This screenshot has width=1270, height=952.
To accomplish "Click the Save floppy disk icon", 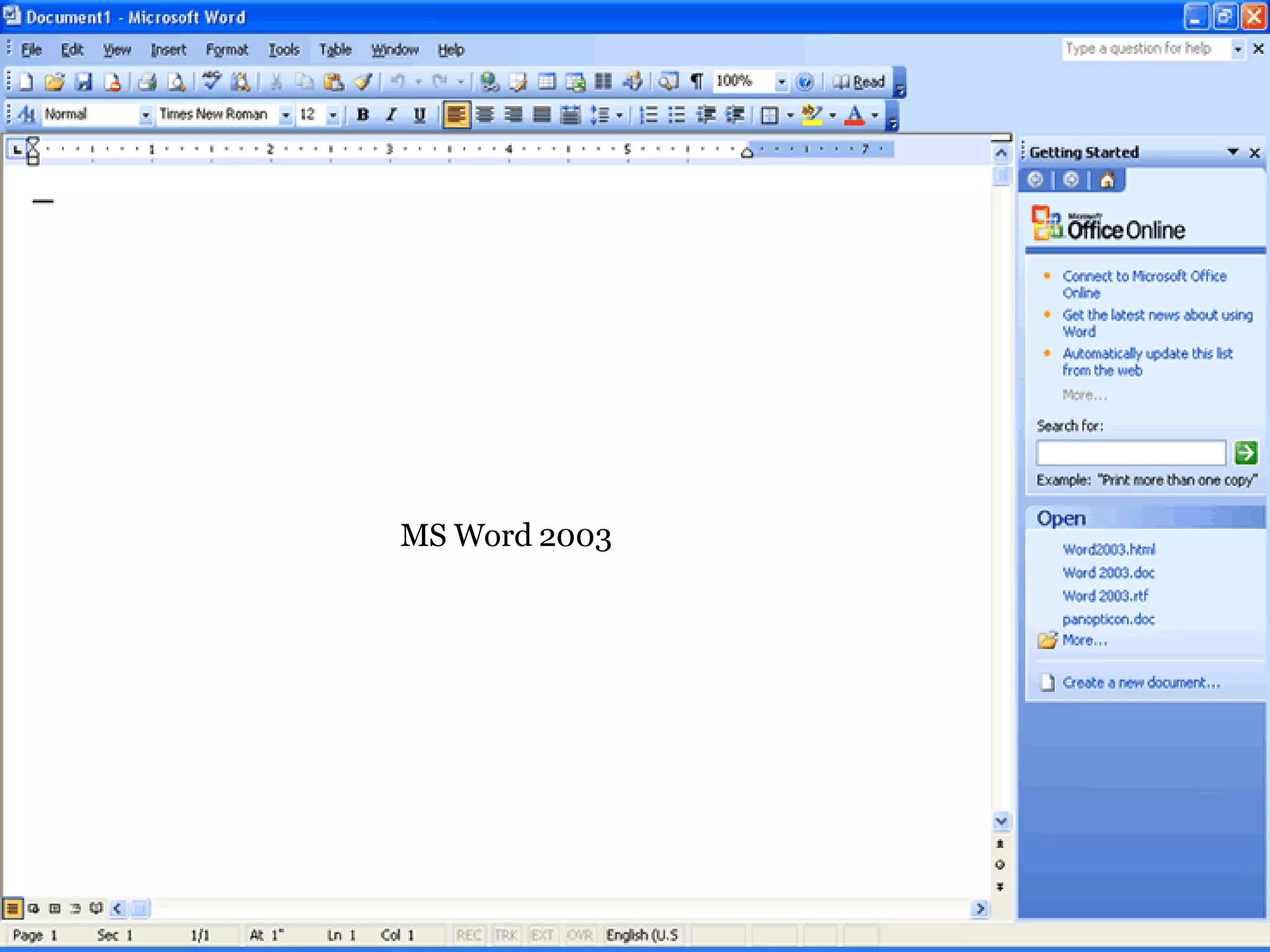I will coord(83,82).
